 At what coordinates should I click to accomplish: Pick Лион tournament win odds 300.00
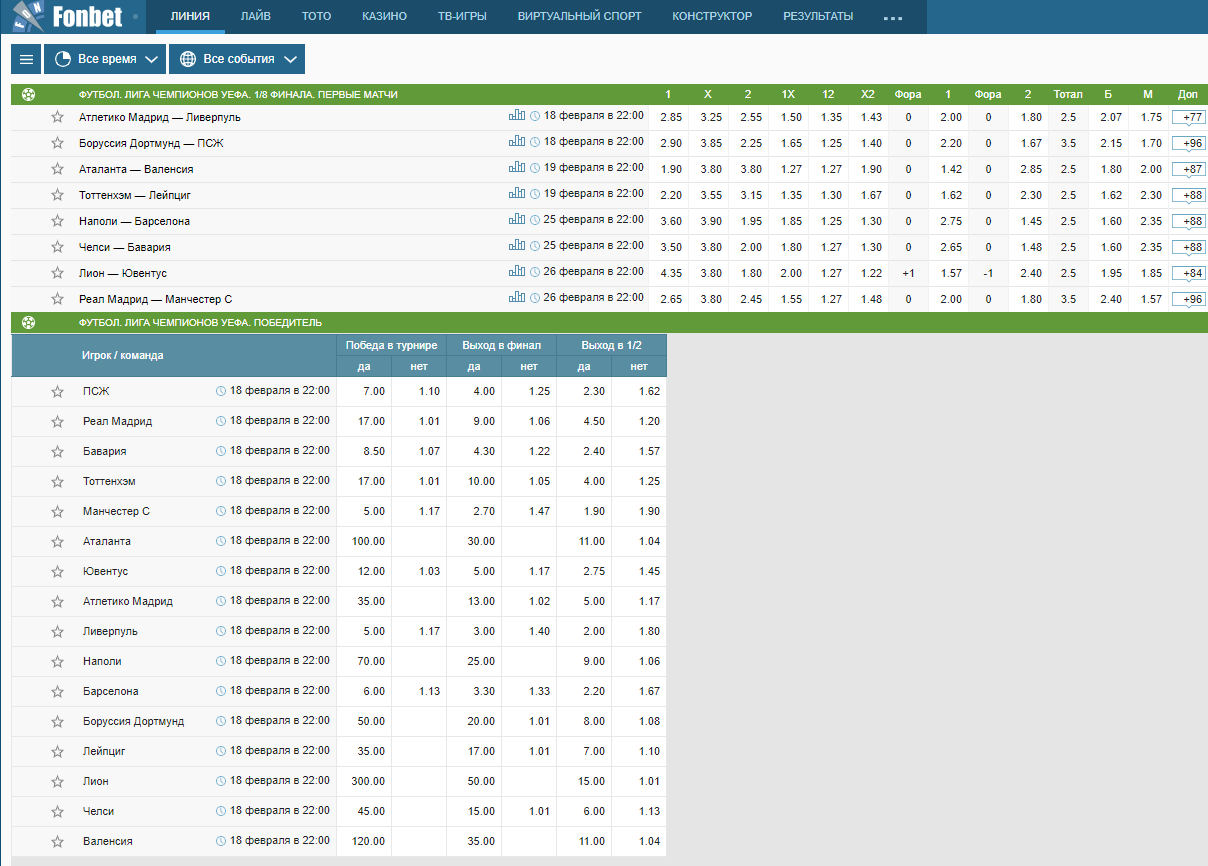(364, 782)
